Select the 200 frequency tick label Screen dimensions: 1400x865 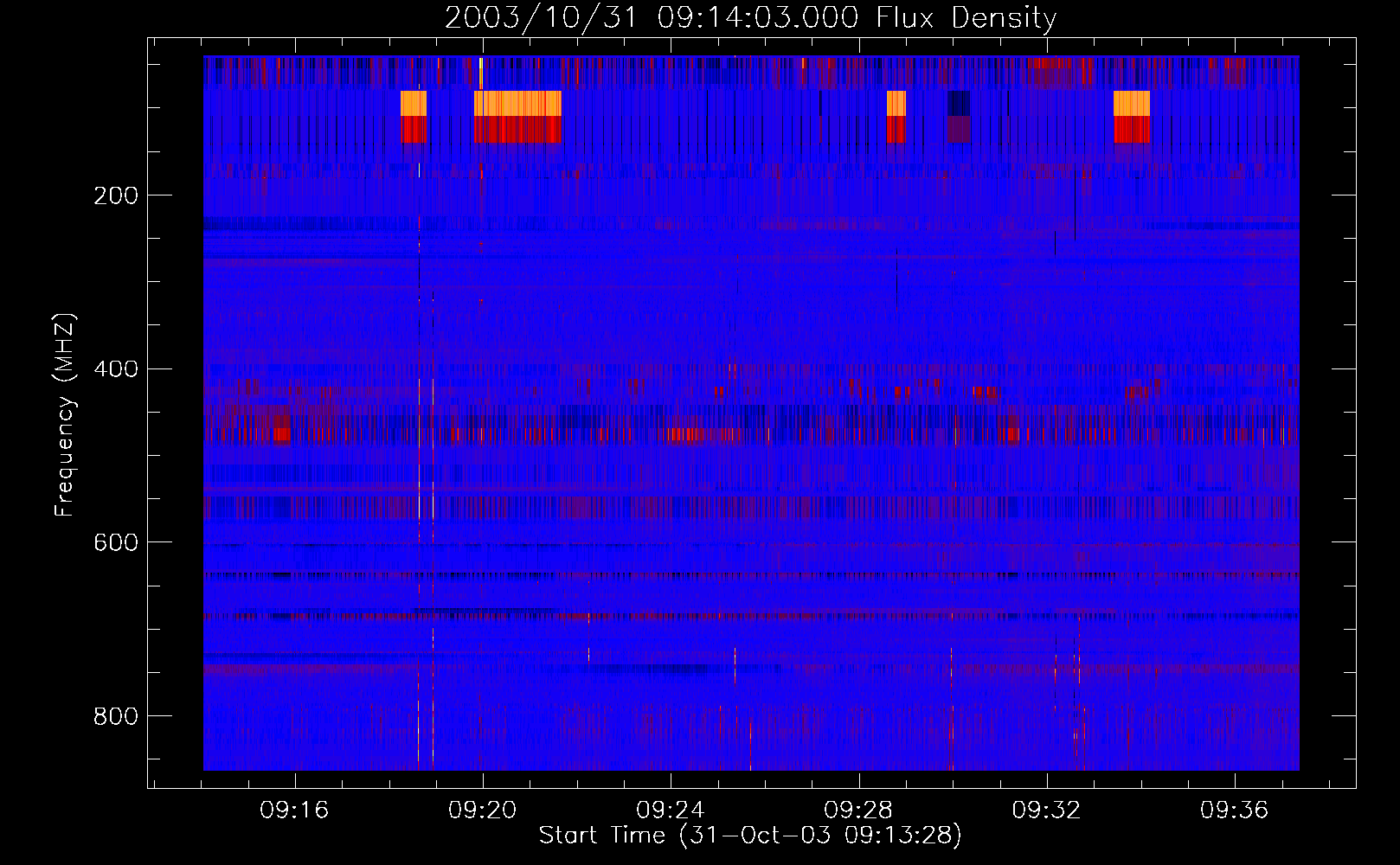[116, 195]
